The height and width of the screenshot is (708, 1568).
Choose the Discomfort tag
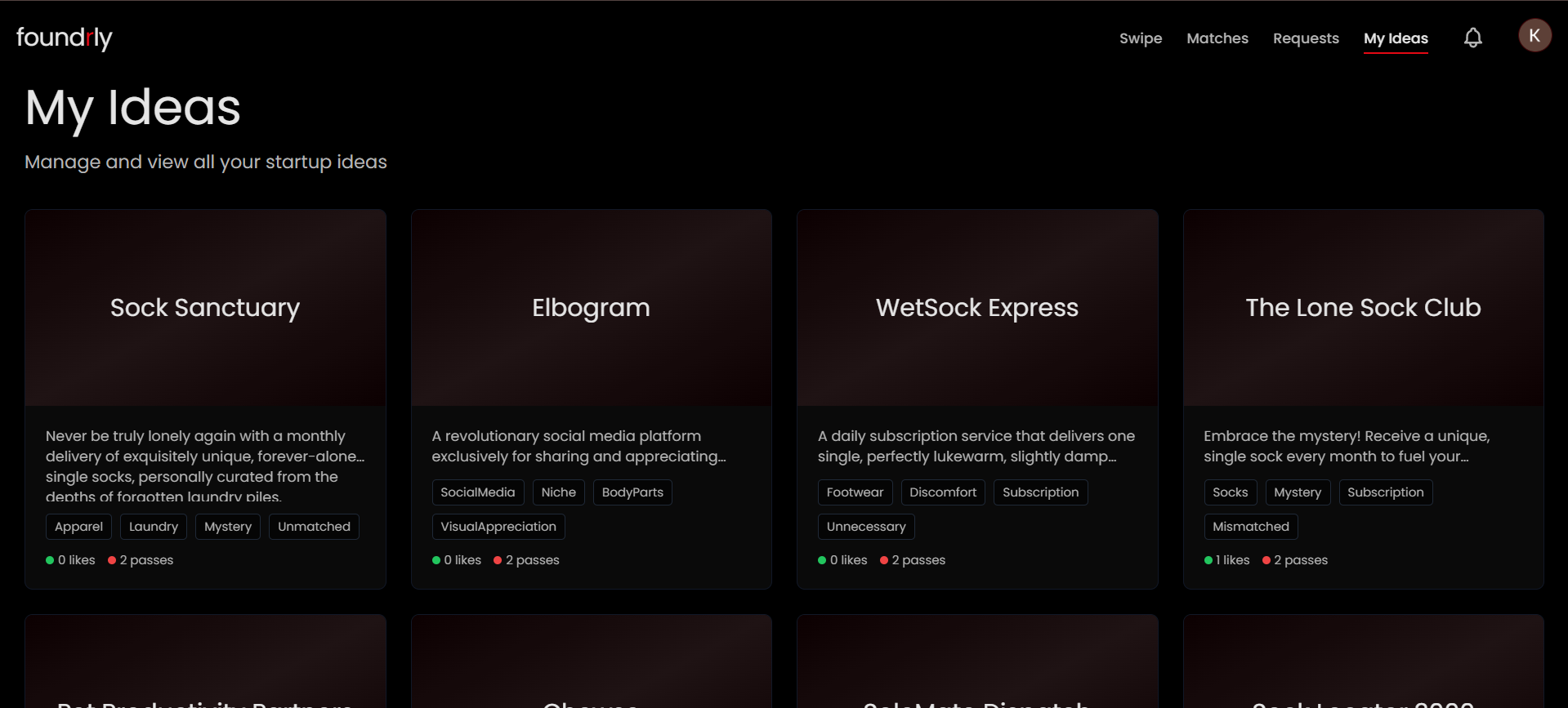pyautogui.click(x=943, y=492)
